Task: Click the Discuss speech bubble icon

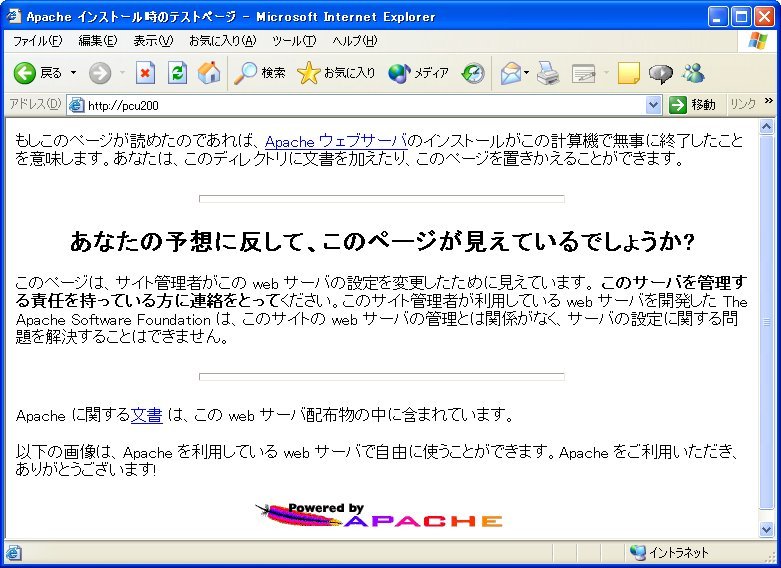Action: (x=660, y=74)
